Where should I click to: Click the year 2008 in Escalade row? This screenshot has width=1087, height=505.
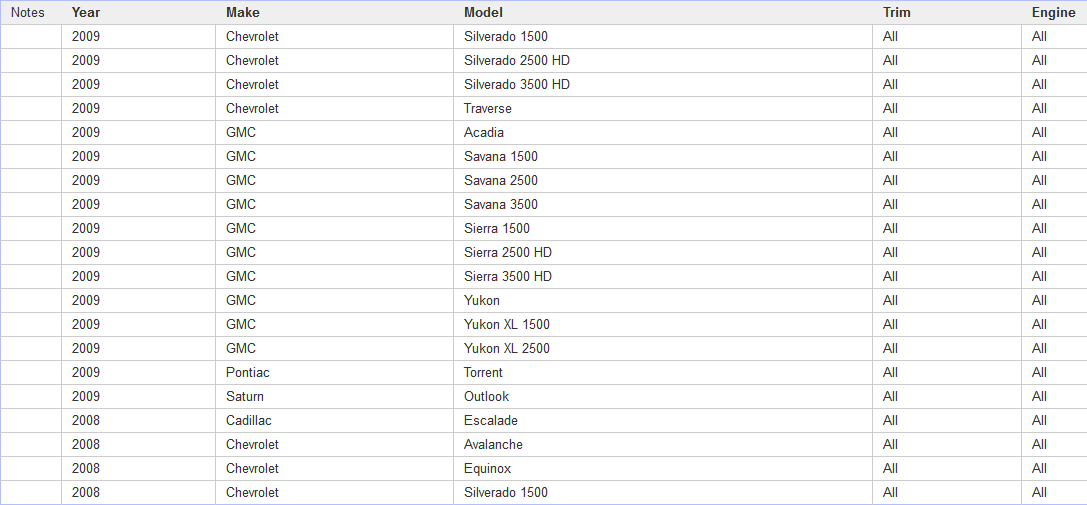[139, 420]
